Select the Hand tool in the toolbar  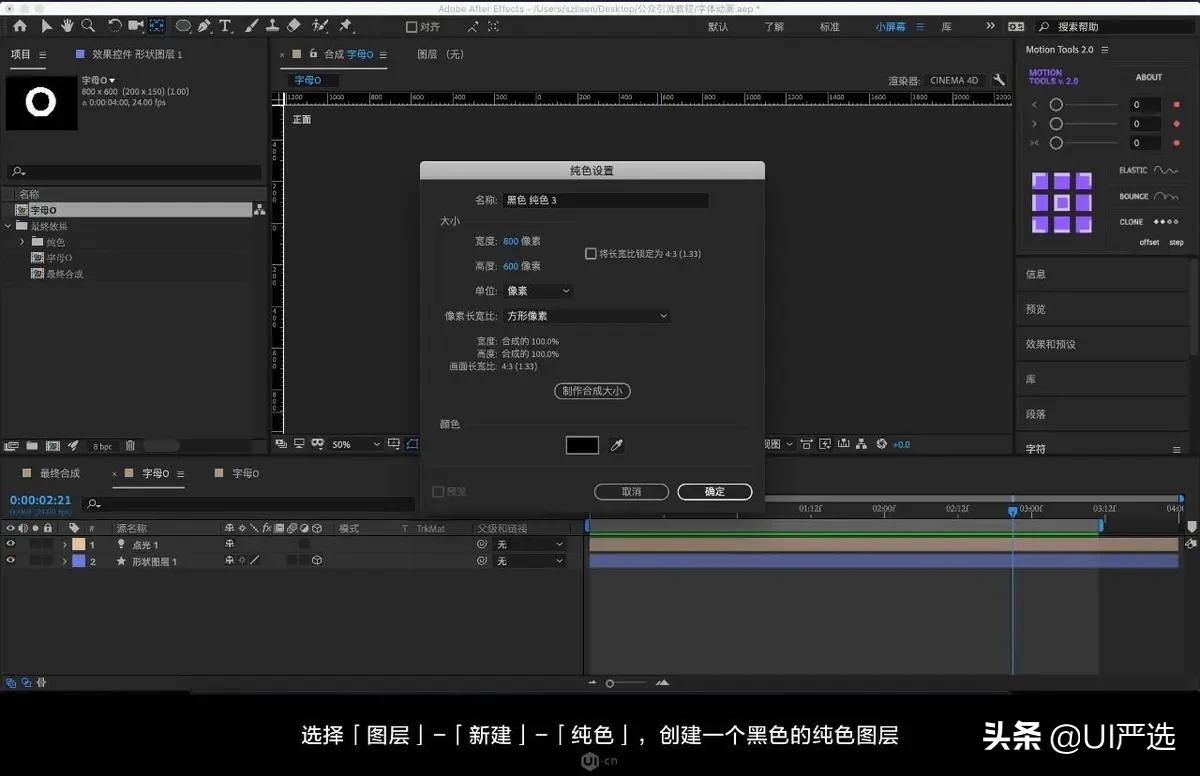66,26
